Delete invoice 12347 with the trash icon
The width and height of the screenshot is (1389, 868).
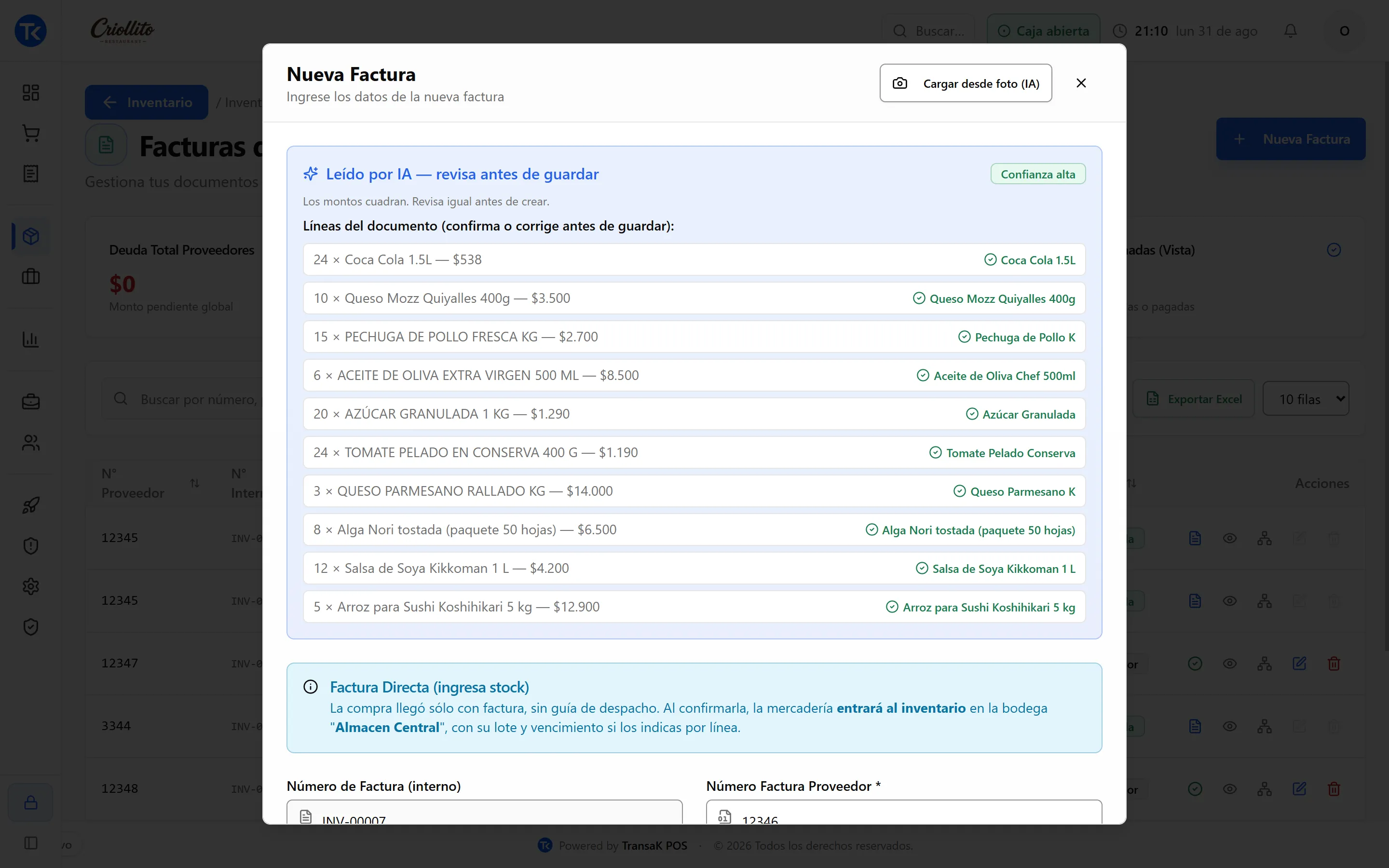click(x=1334, y=664)
